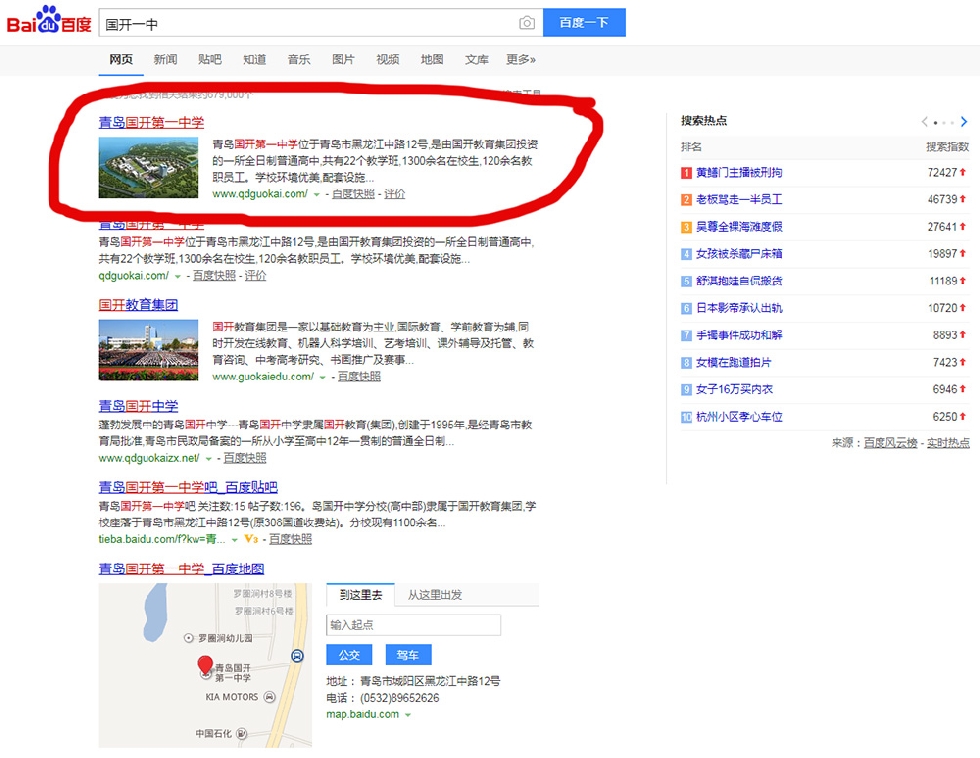The height and width of the screenshot is (758, 980).
Task: Expand dropdown arrow beside map.baidu.com
Action: click(x=408, y=715)
